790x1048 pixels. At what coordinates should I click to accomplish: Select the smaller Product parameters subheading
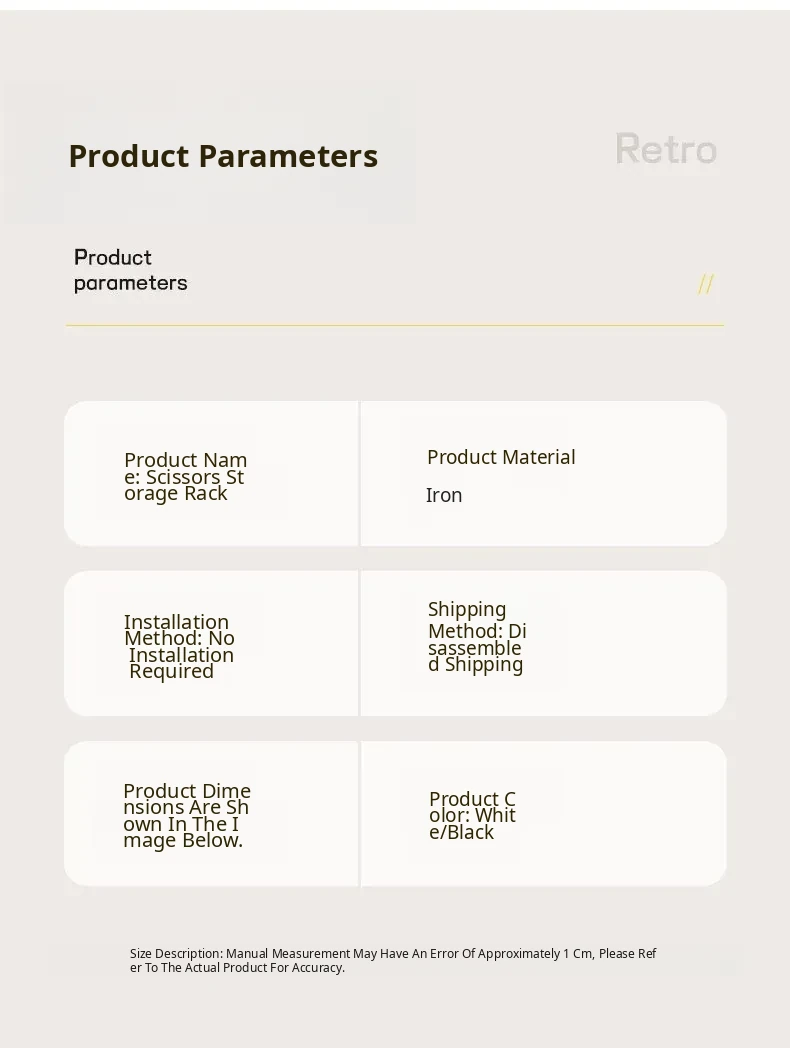(x=130, y=270)
